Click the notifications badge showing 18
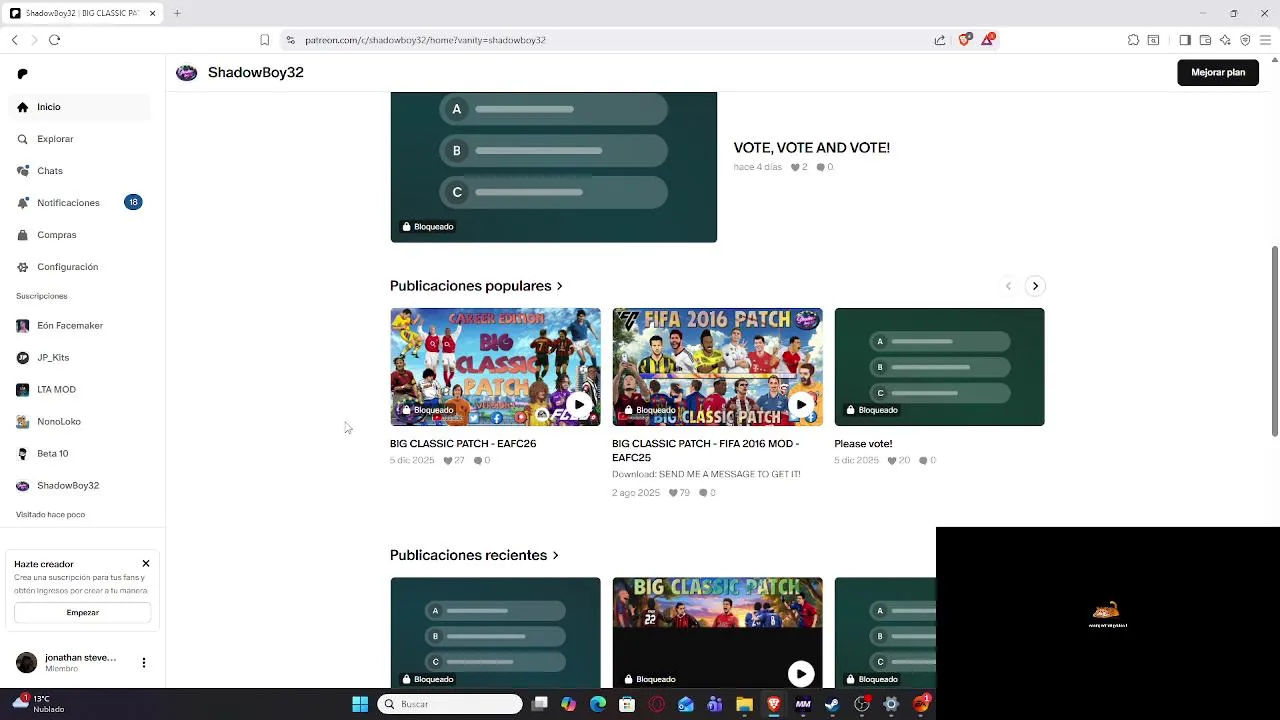 133,202
